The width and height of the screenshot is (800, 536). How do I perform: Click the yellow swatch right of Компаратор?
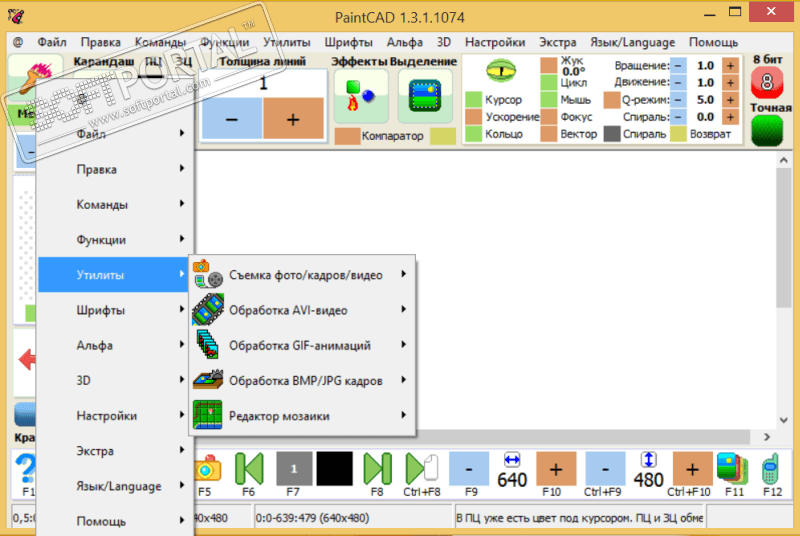443,136
